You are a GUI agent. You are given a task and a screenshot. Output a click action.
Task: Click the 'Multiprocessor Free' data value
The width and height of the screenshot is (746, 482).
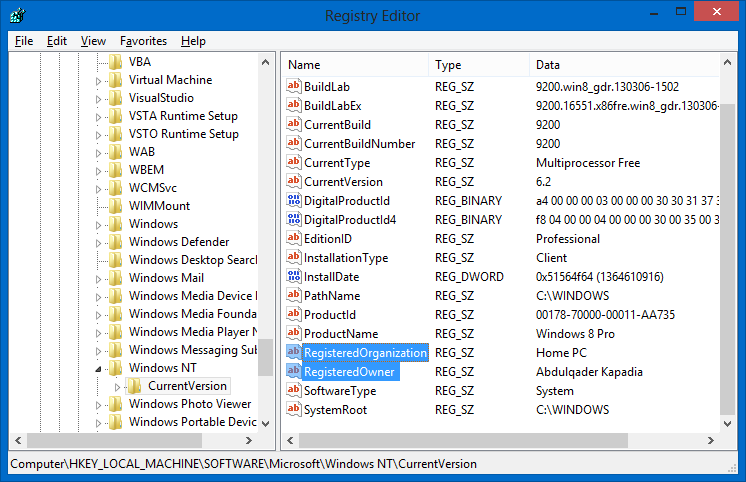point(588,163)
